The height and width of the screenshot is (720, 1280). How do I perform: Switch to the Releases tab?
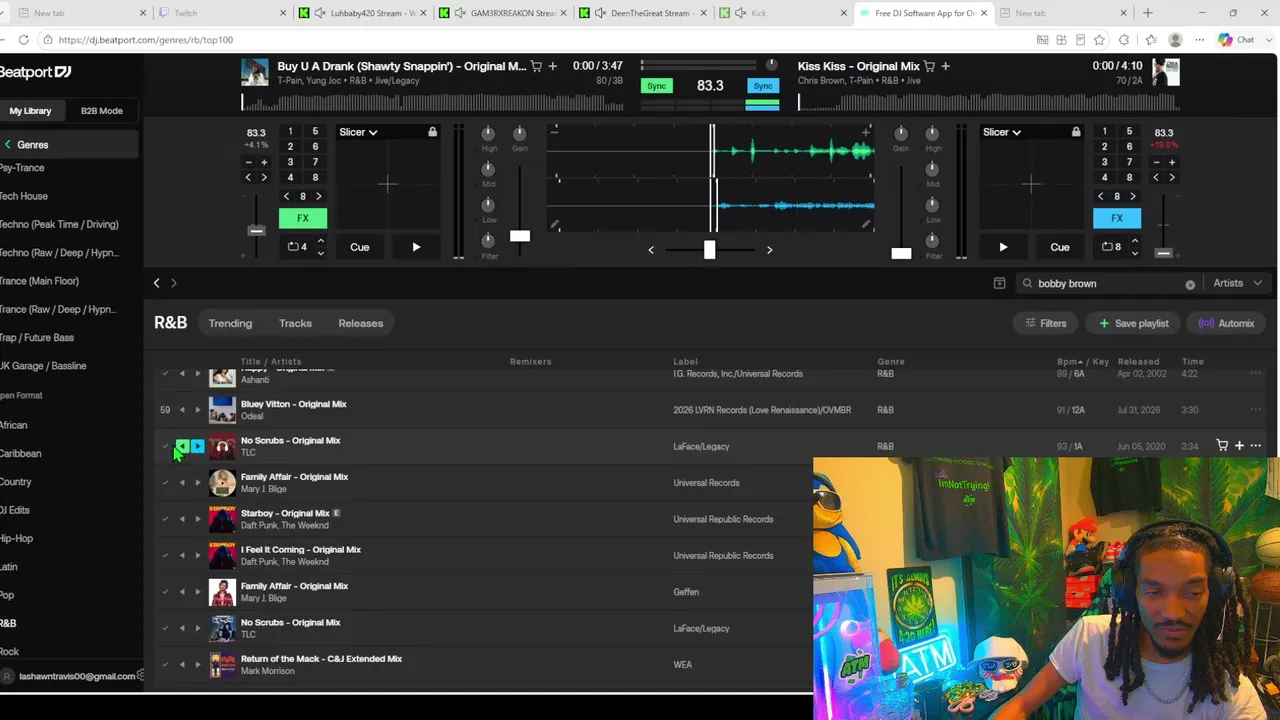pyautogui.click(x=360, y=323)
